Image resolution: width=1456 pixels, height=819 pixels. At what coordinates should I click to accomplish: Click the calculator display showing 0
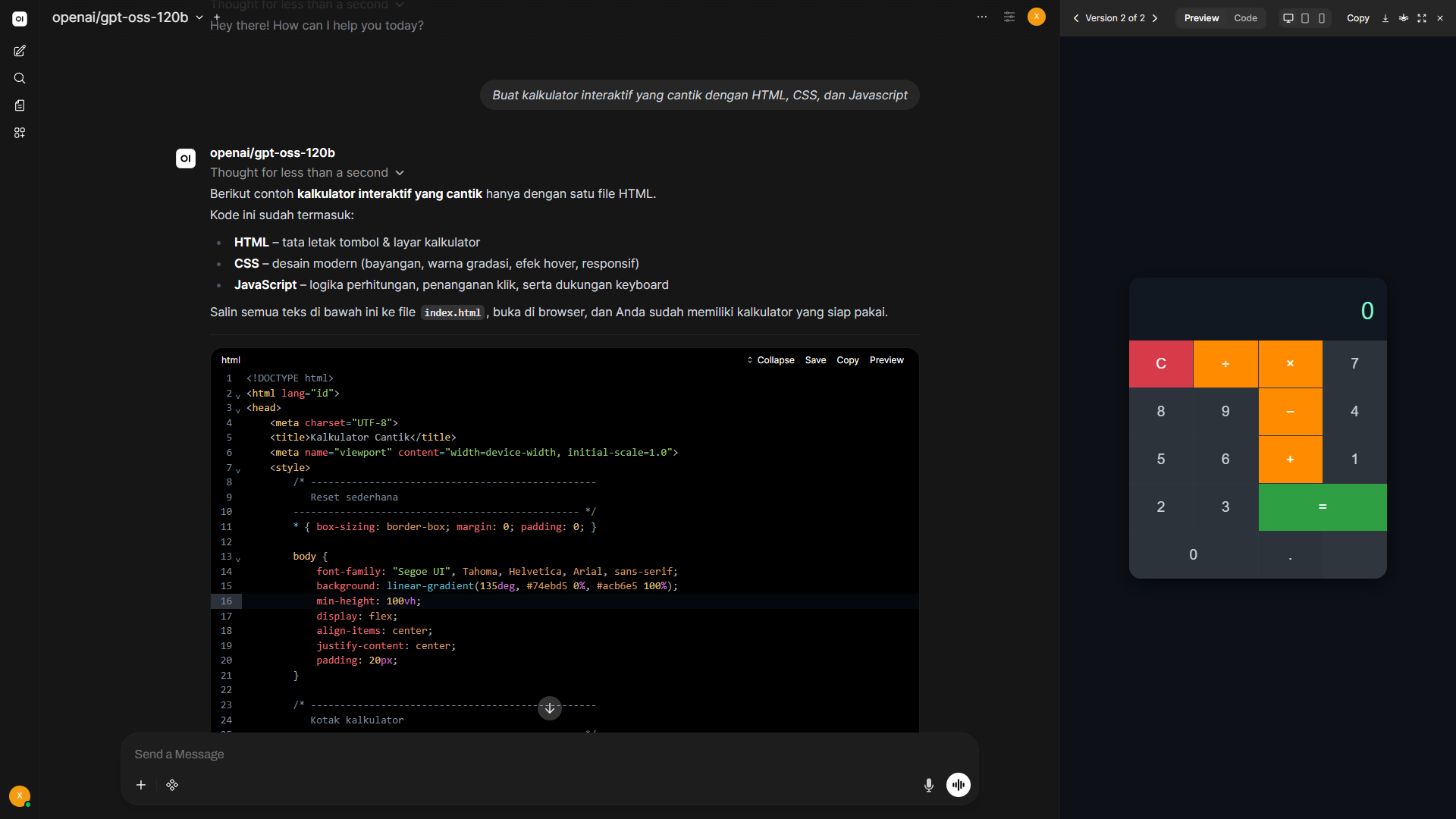click(1258, 309)
